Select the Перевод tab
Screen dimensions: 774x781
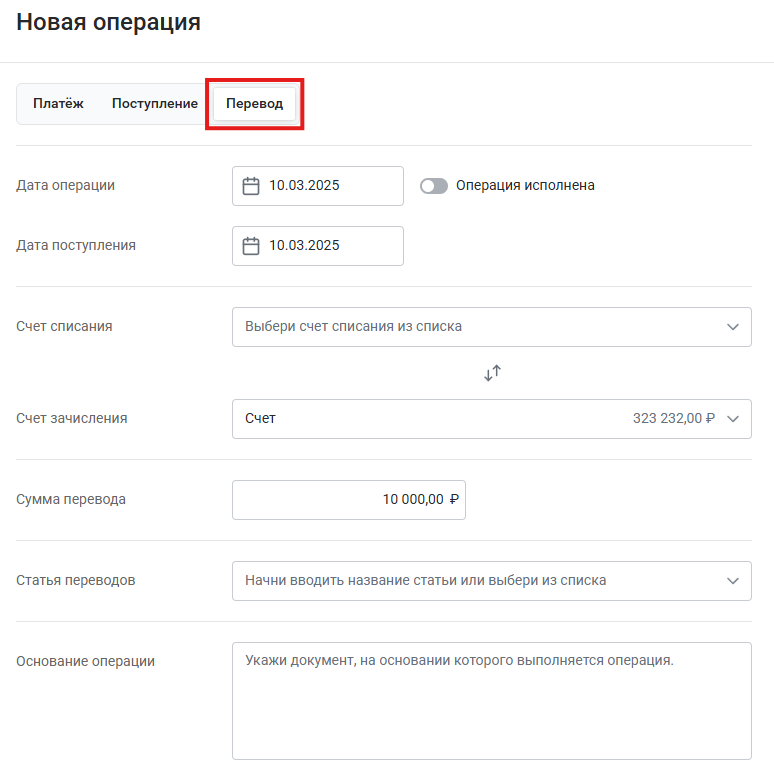coord(255,104)
